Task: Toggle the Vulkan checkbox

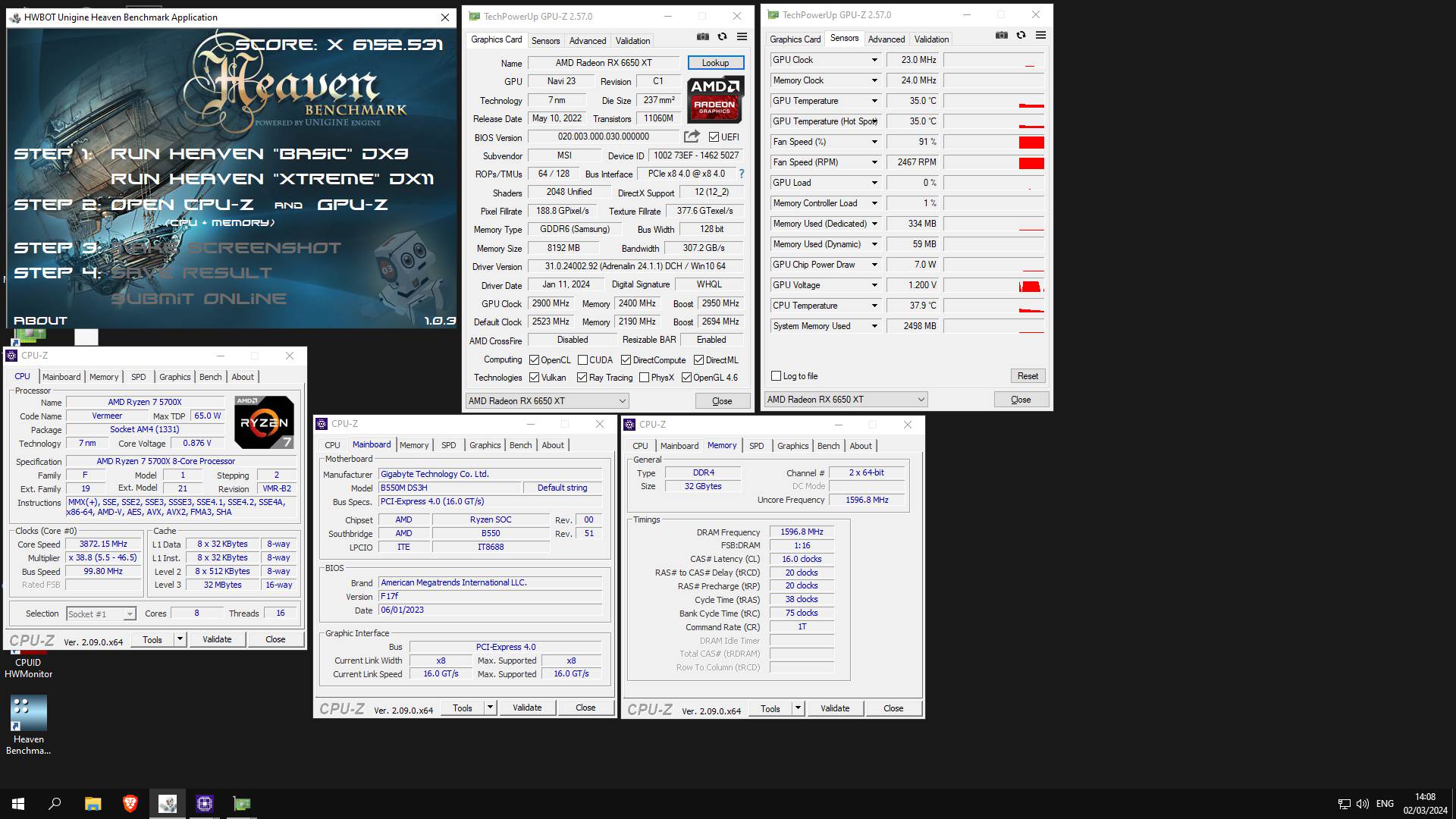Action: (x=534, y=378)
